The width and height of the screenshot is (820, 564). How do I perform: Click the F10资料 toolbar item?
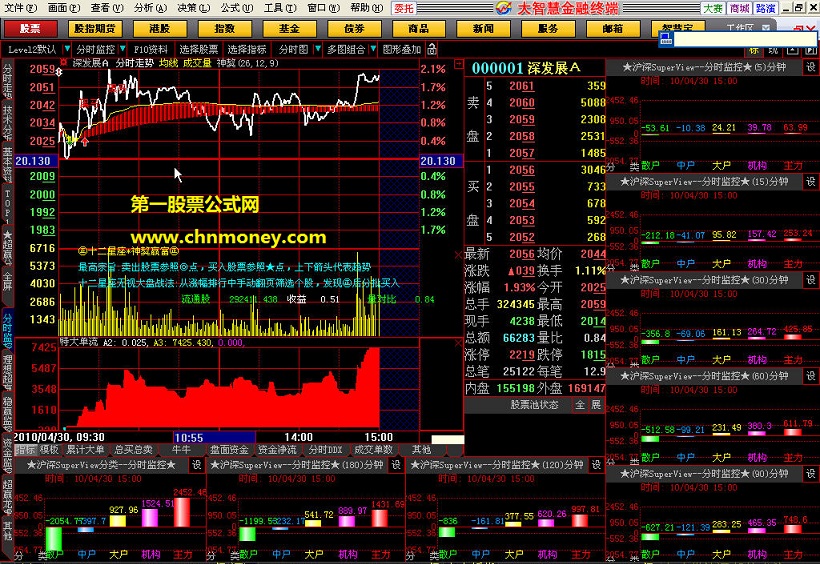[x=151, y=49]
